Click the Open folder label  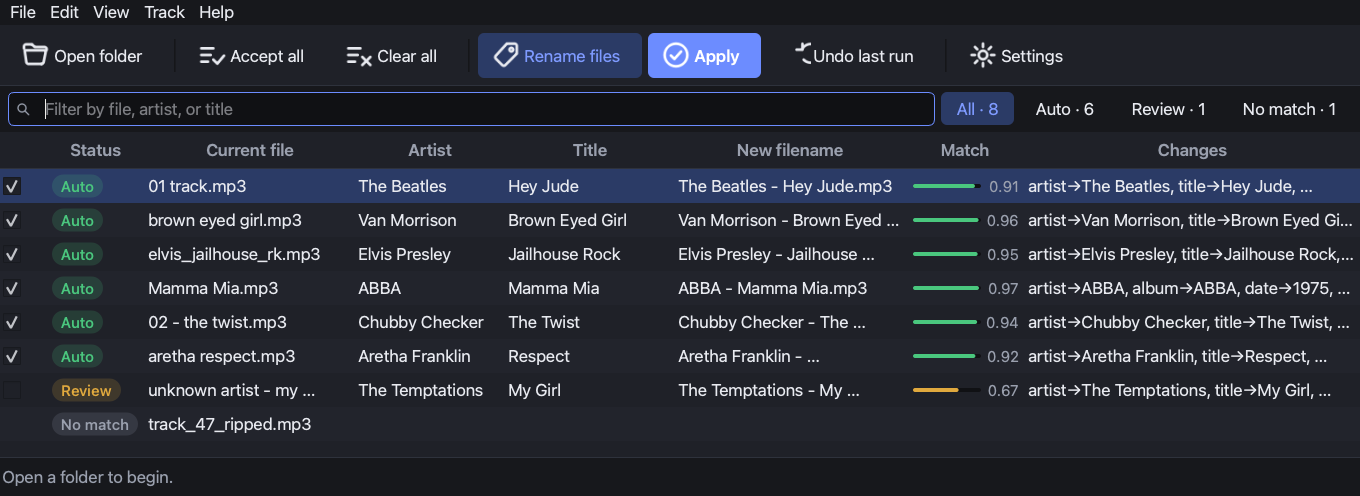tap(98, 56)
